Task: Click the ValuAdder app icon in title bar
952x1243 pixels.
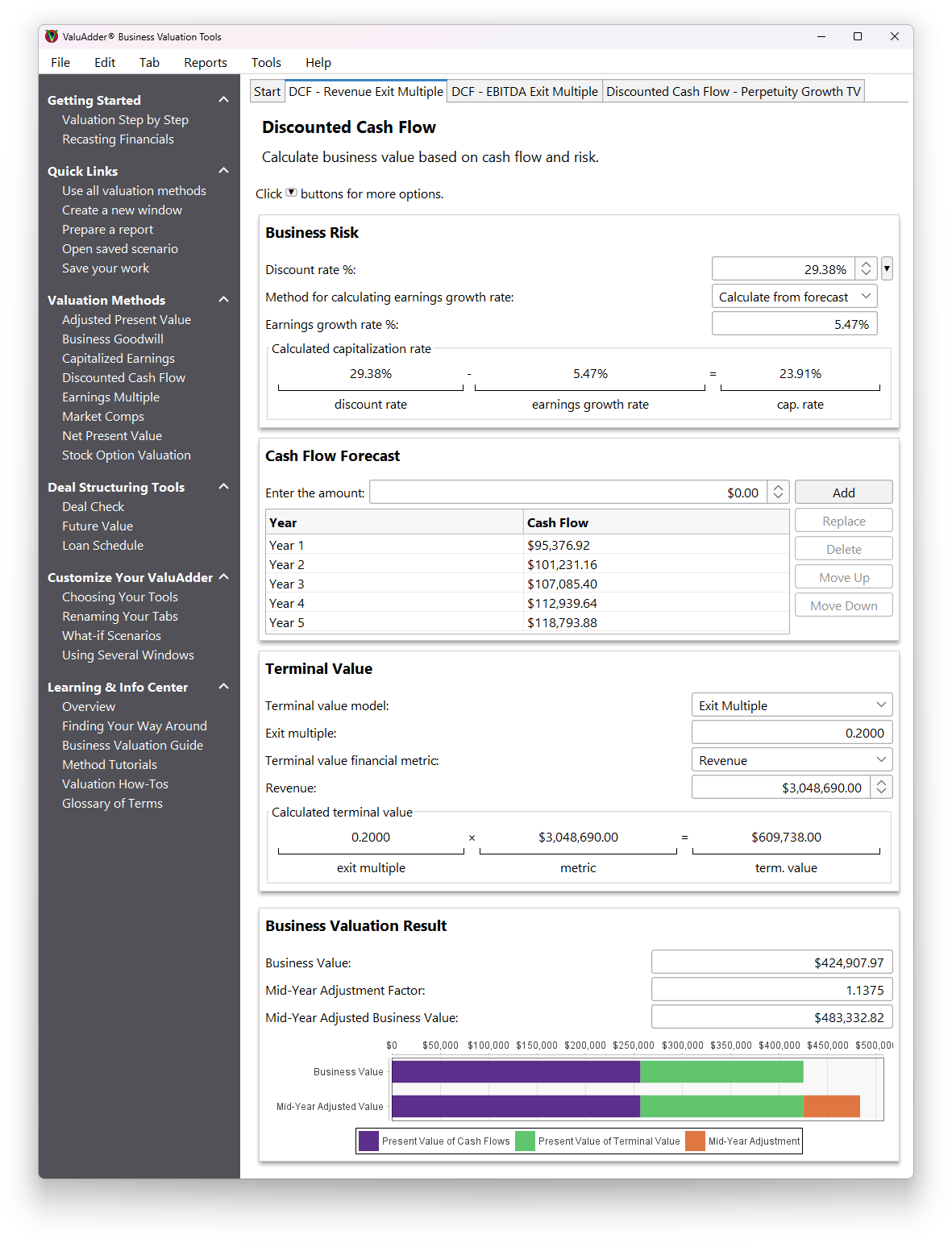Action: click(52, 36)
